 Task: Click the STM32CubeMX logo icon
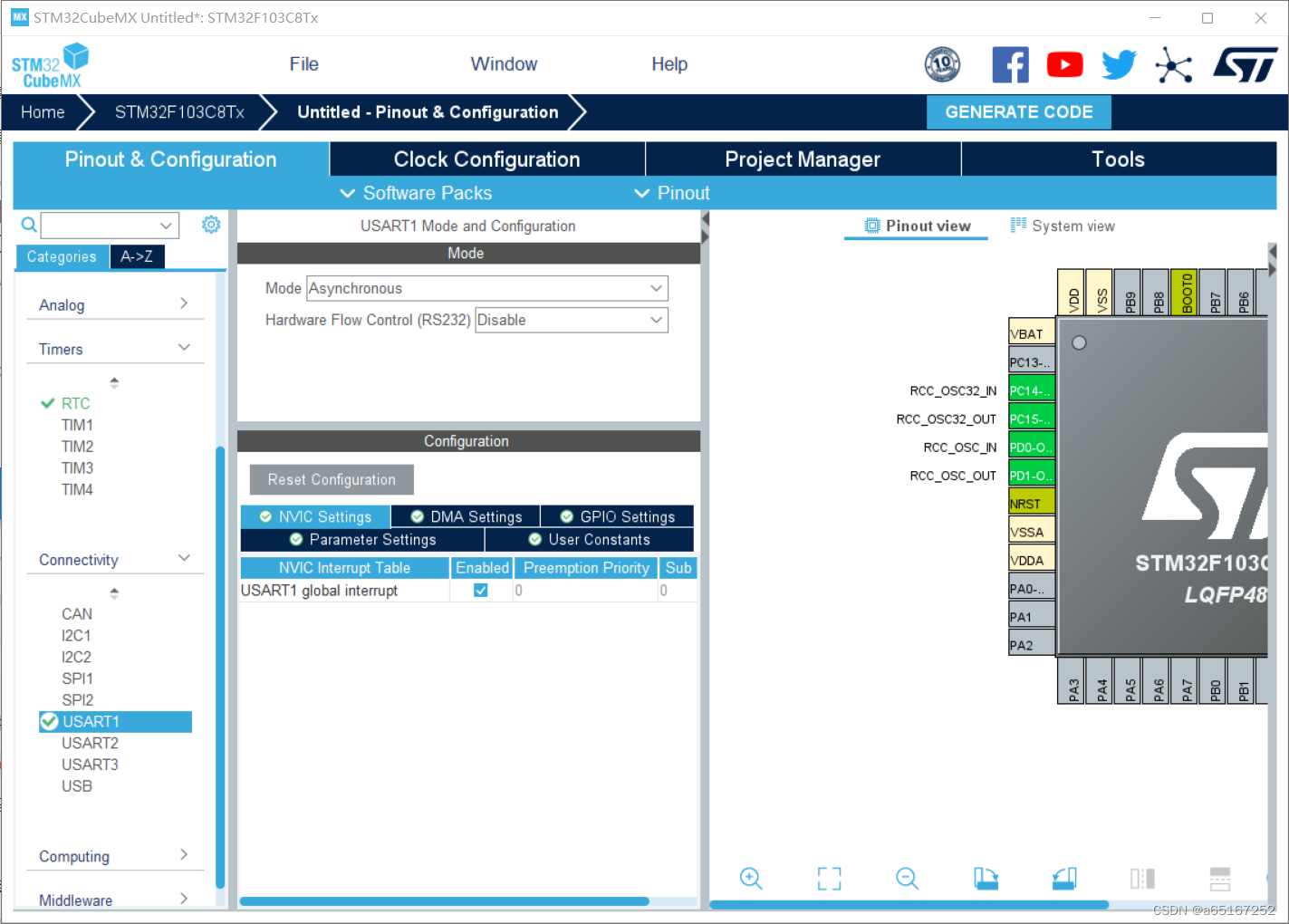pos(51,66)
